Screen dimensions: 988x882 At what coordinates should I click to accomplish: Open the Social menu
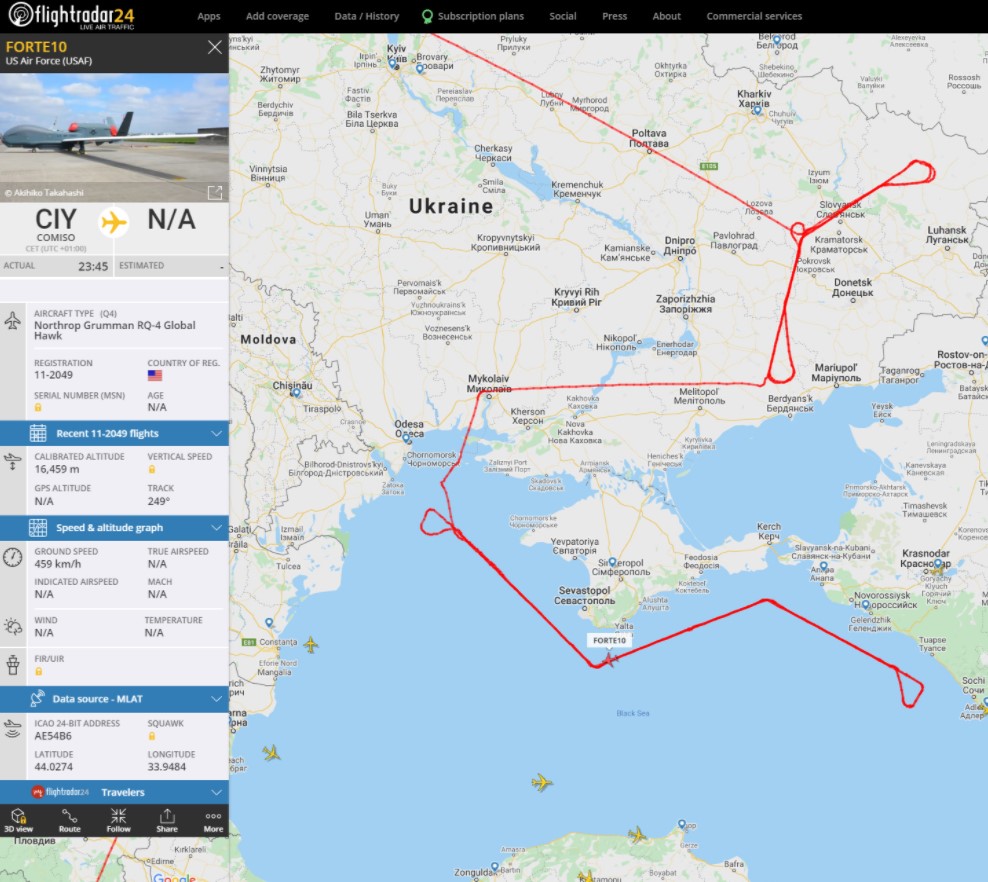point(563,16)
